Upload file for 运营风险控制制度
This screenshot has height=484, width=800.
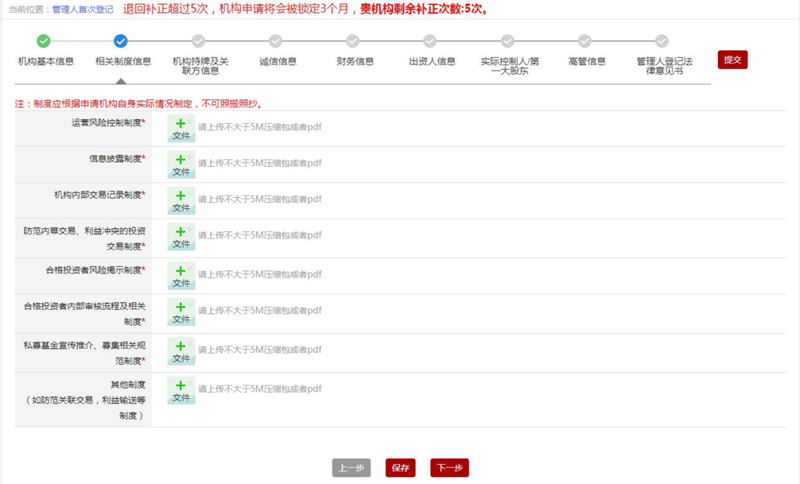pyautogui.click(x=181, y=129)
